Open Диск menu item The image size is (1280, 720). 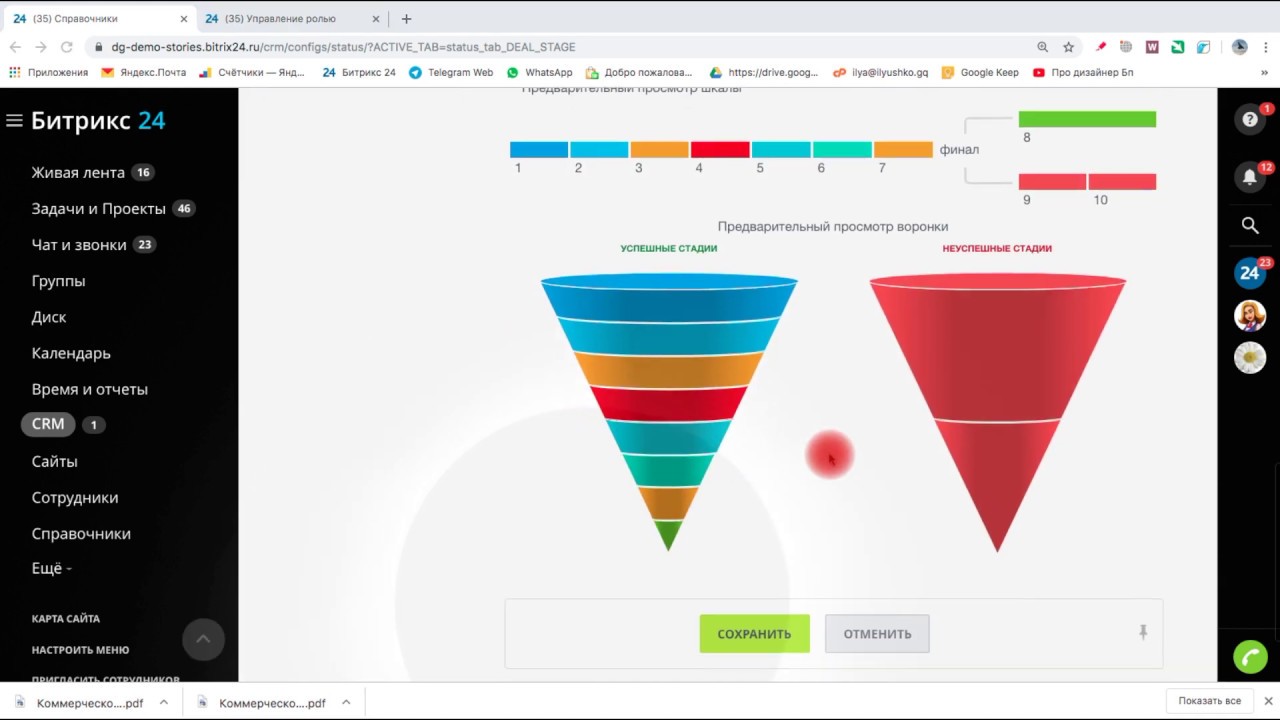click(x=49, y=317)
